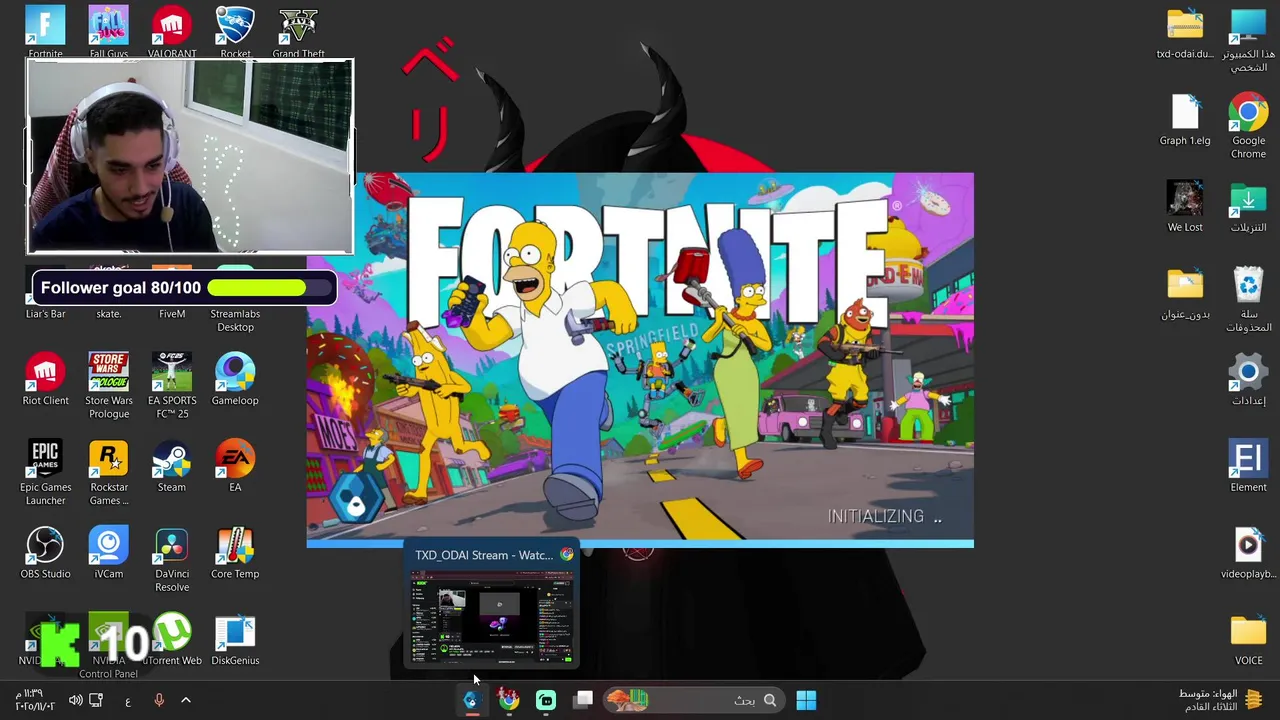The image size is (1280, 720).
Task: Select the TXD_ODAI Stream preview thumbnail
Action: click(x=491, y=618)
